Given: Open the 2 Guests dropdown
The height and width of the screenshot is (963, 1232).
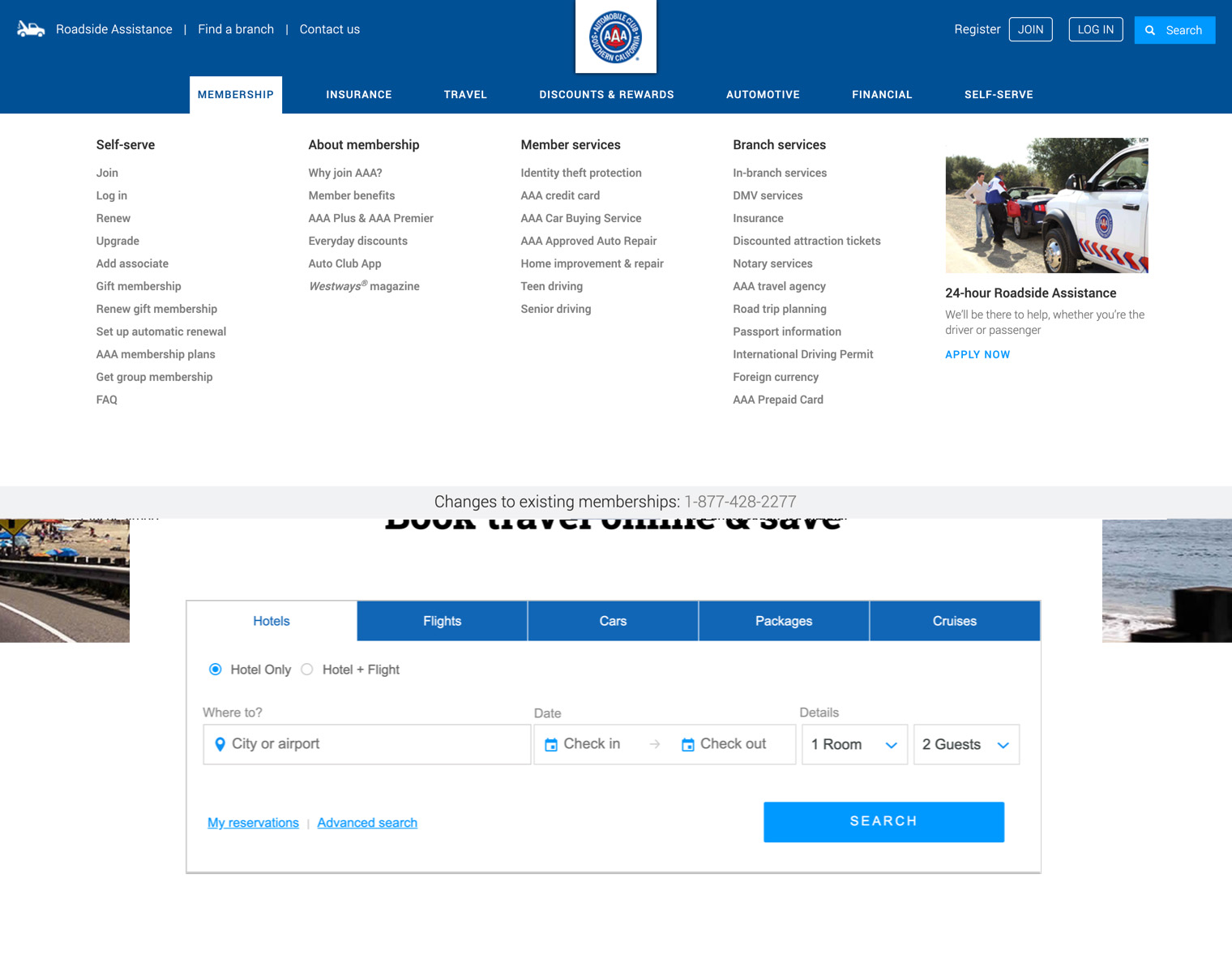Looking at the screenshot, I should pyautogui.click(x=966, y=744).
